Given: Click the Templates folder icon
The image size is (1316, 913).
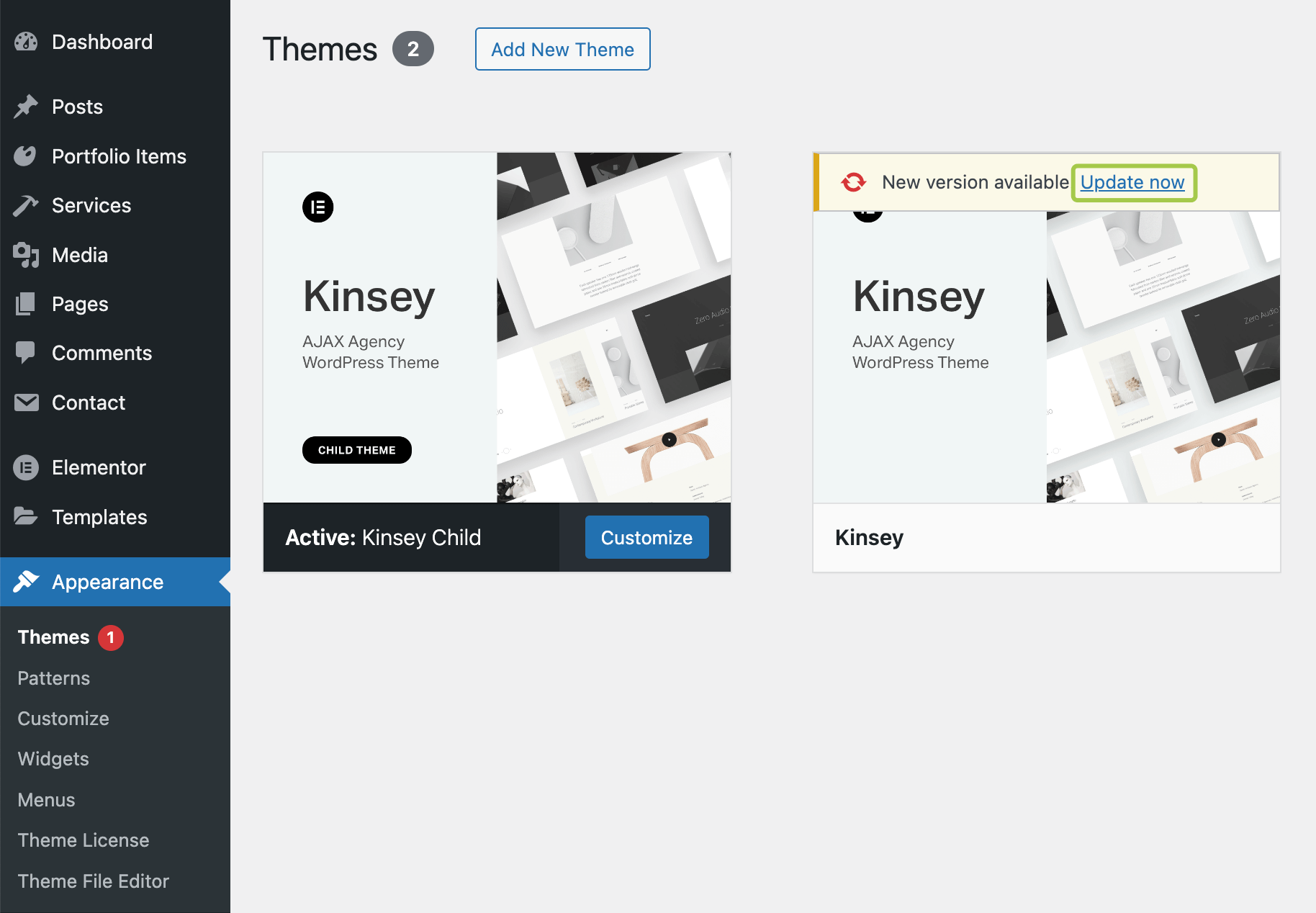Looking at the screenshot, I should 26,516.
